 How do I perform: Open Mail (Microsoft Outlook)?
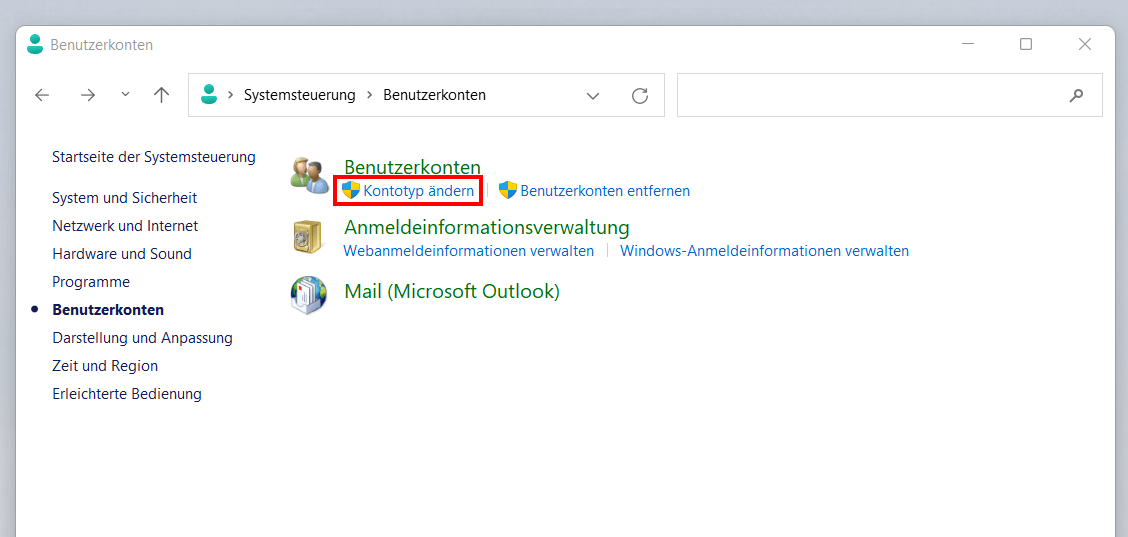pyautogui.click(x=452, y=292)
